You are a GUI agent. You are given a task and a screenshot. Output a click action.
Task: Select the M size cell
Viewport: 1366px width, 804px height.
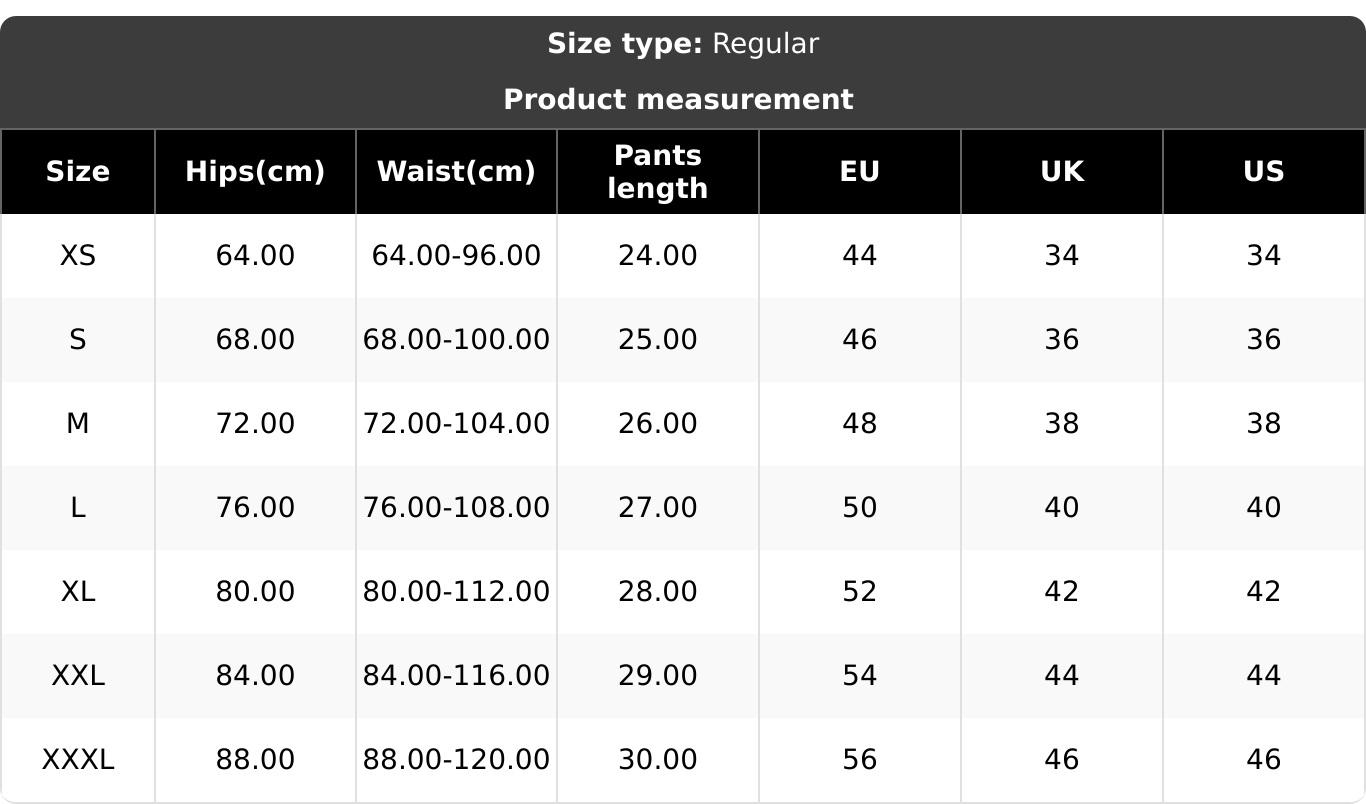pos(78,424)
